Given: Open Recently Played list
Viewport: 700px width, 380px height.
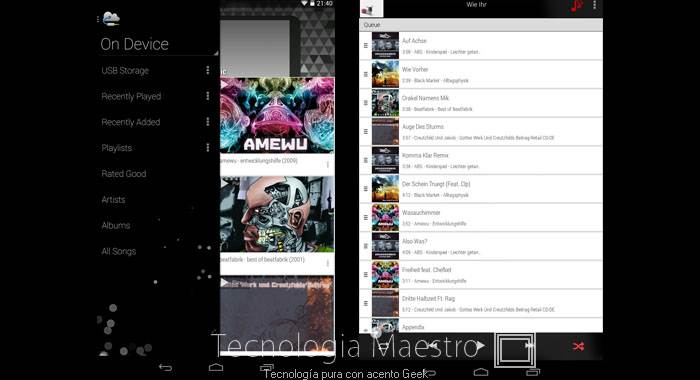Looking at the screenshot, I should (131, 96).
